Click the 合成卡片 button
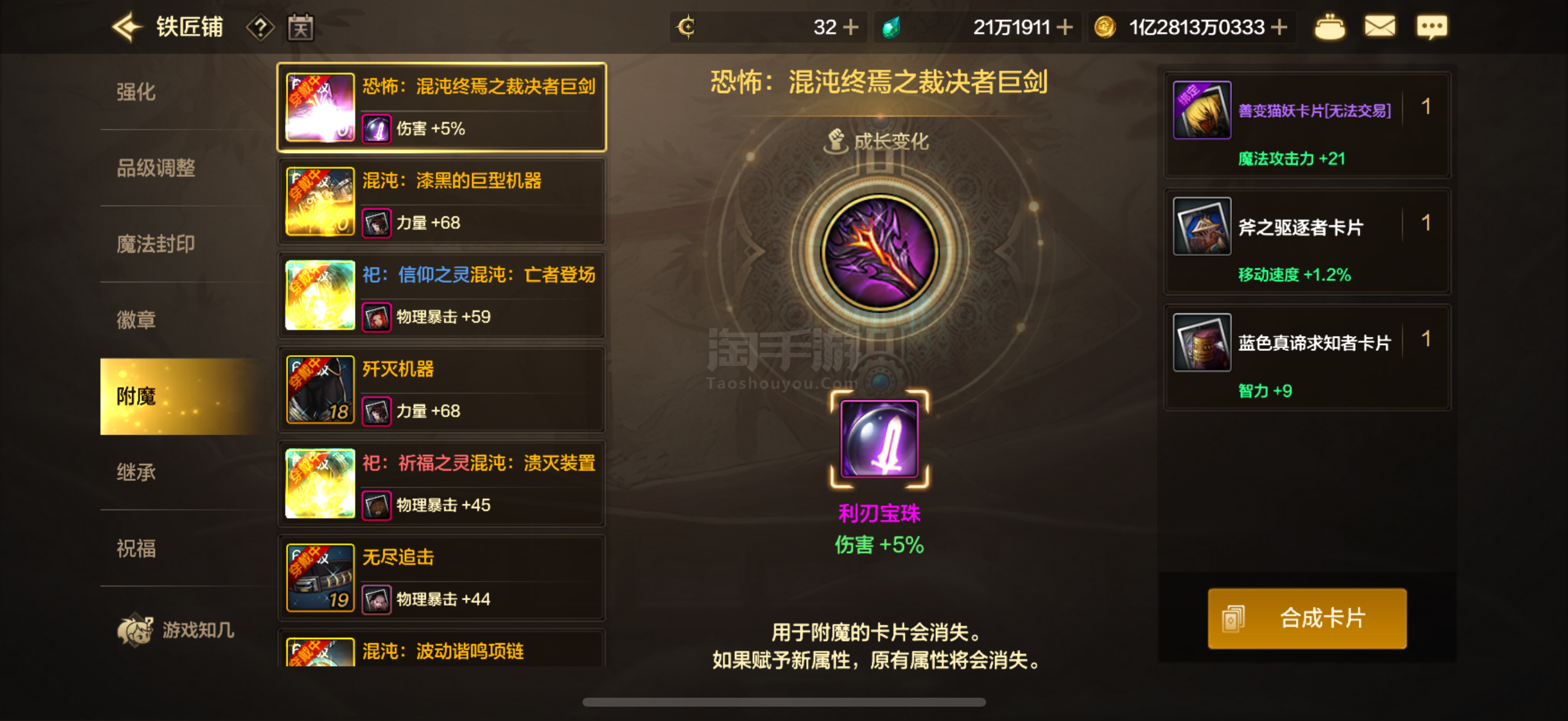This screenshot has height=721, width=1568. pyautogui.click(x=1307, y=618)
